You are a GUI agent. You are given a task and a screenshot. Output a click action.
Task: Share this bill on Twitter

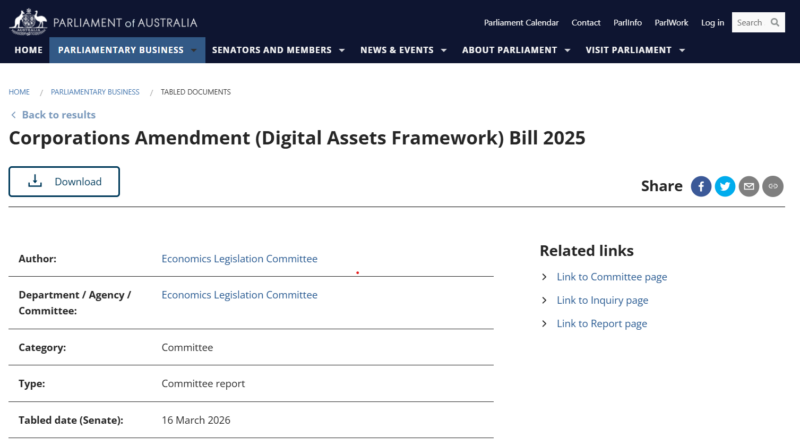point(725,186)
